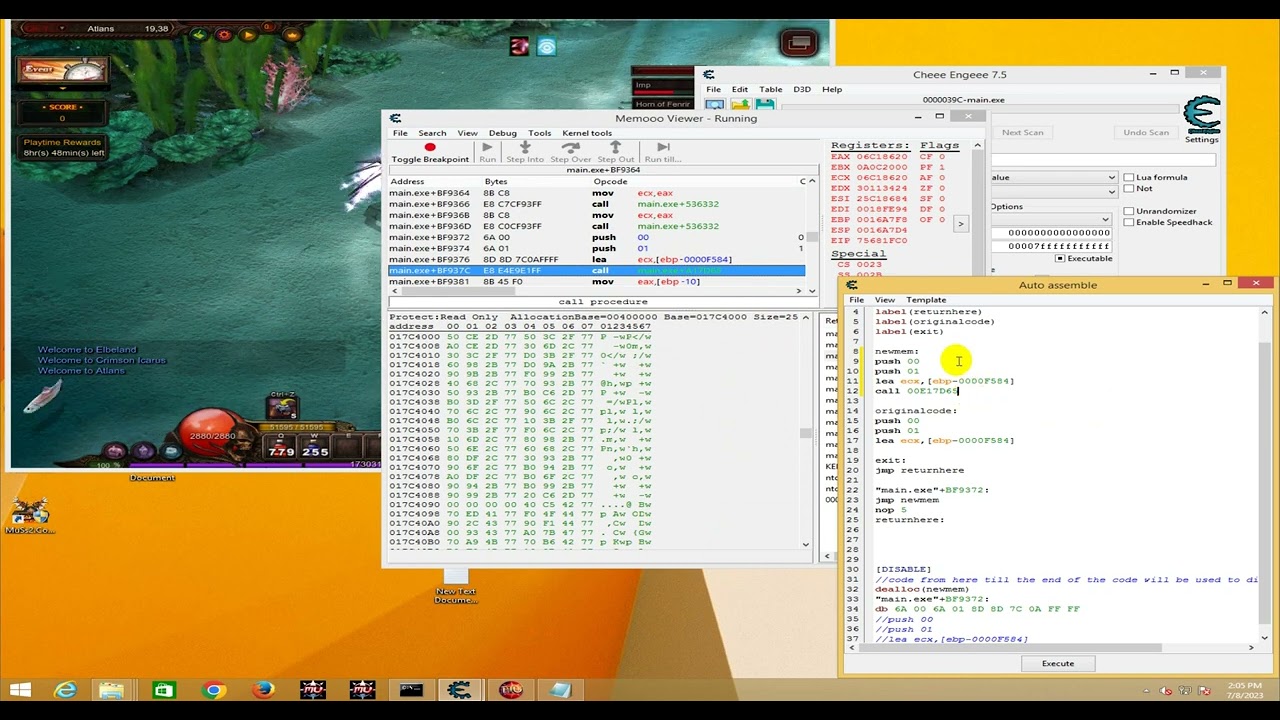Image resolution: width=1280 pixels, height=720 pixels.
Task: Open the Template menu in Auto assemble
Action: coord(926,300)
